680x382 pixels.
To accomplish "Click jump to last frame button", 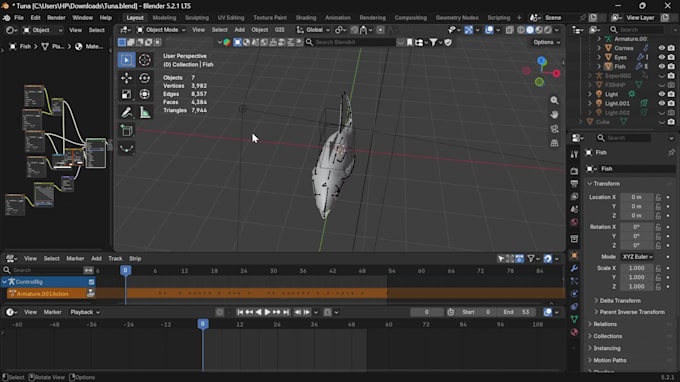I will (286, 312).
